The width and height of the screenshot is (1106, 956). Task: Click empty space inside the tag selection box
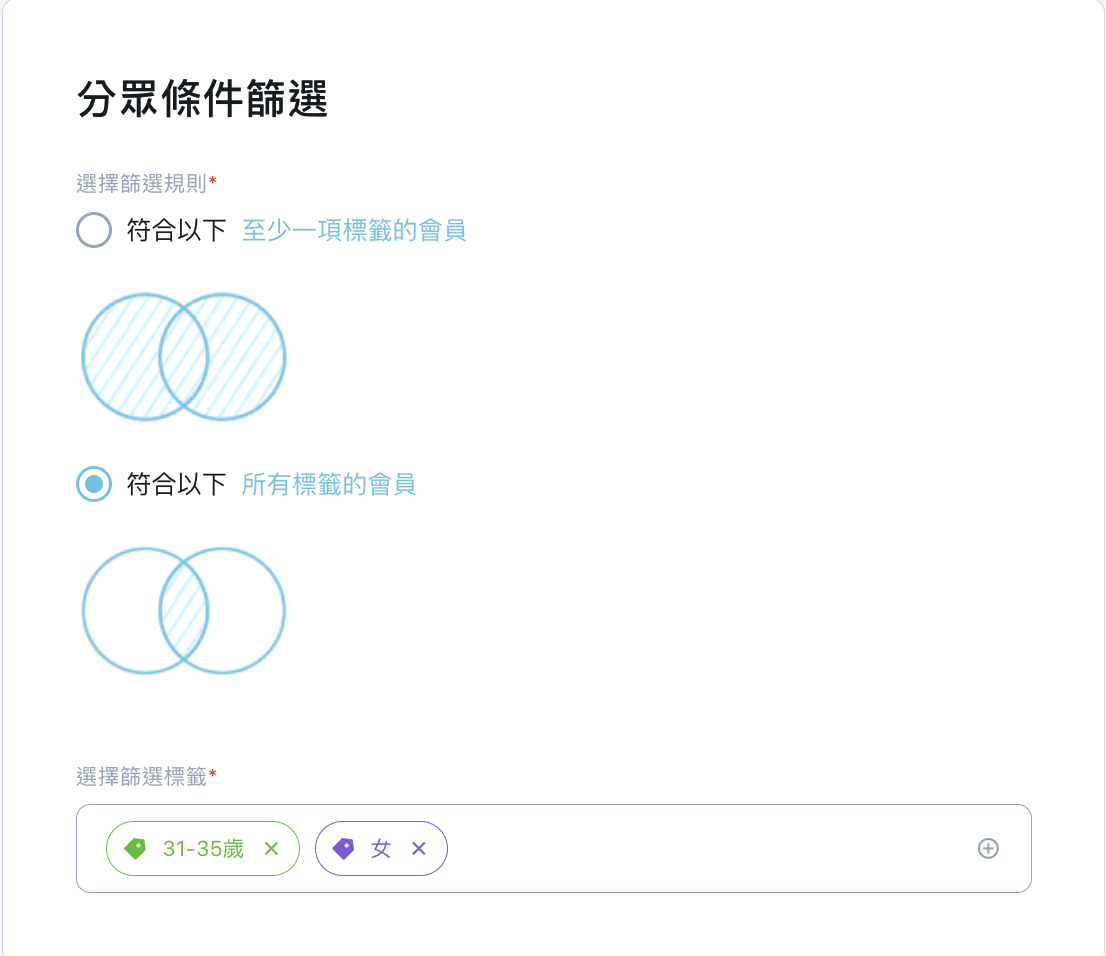point(705,849)
